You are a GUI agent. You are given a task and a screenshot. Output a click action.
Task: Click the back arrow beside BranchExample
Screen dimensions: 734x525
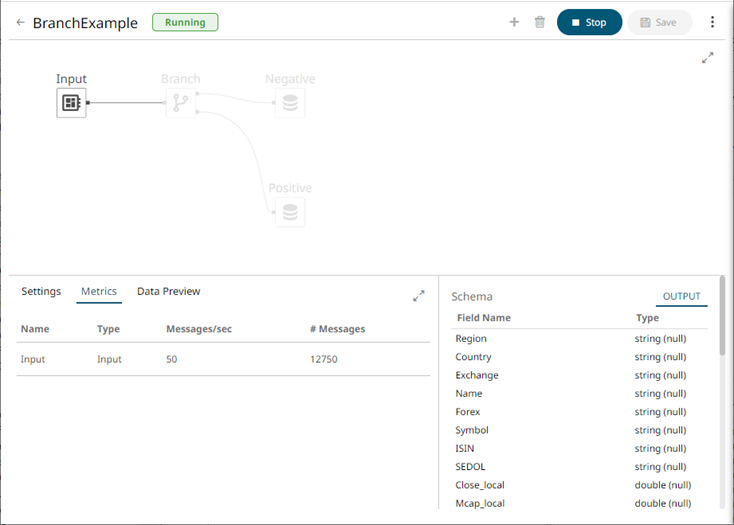pyautogui.click(x=20, y=22)
